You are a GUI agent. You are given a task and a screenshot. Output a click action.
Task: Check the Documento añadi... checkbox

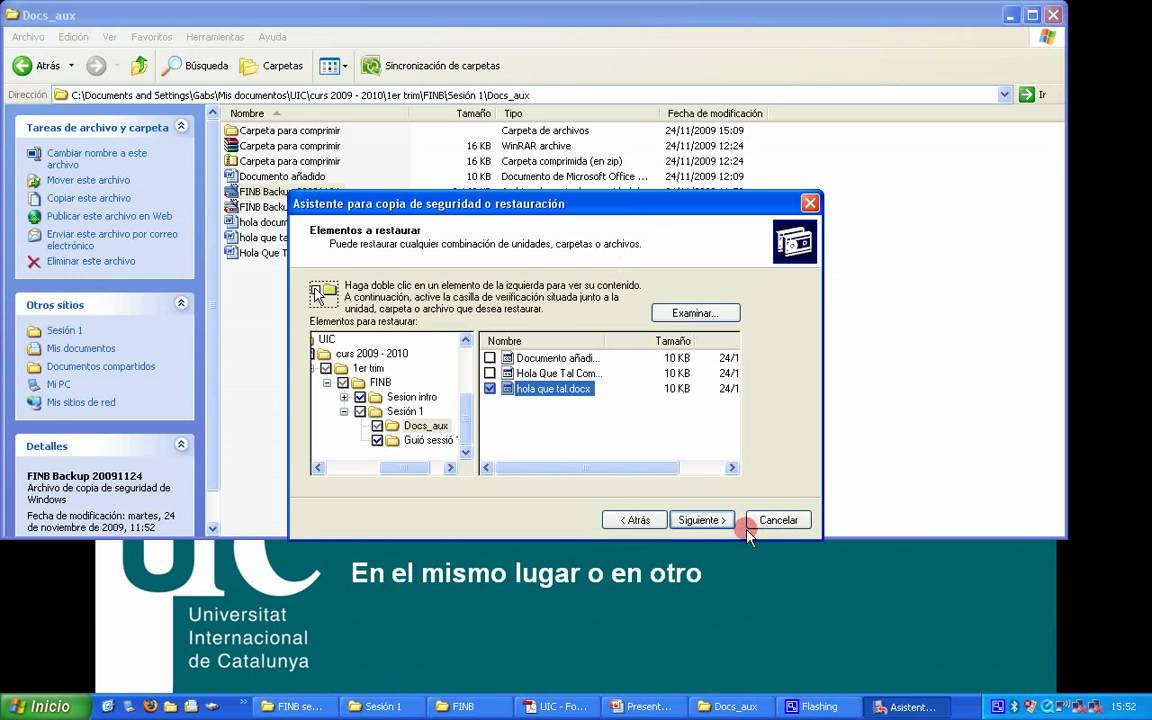click(x=490, y=359)
